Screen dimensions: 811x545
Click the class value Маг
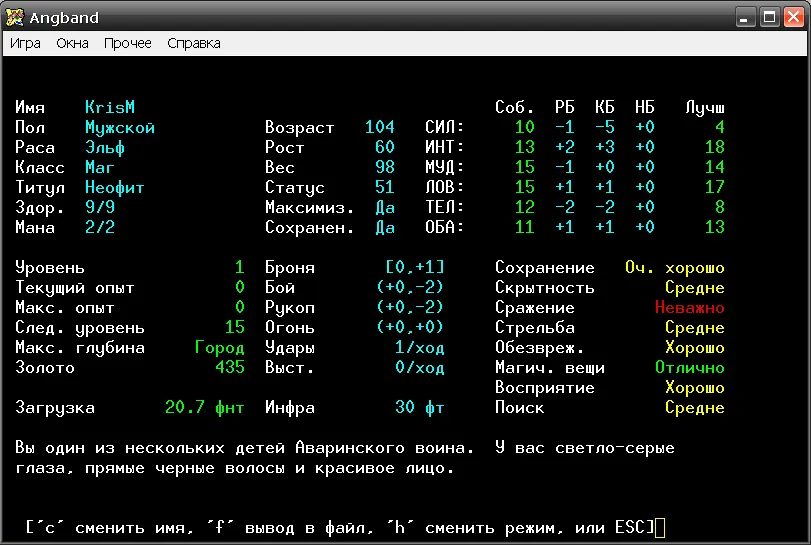100,167
